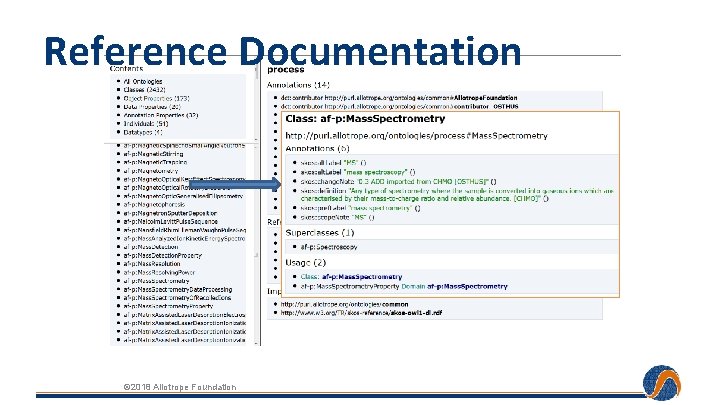This screenshot has width=720, height=405.
Task: Select af-p:MassSpectrometryDataProcessing in the class list
Action: [178, 290]
